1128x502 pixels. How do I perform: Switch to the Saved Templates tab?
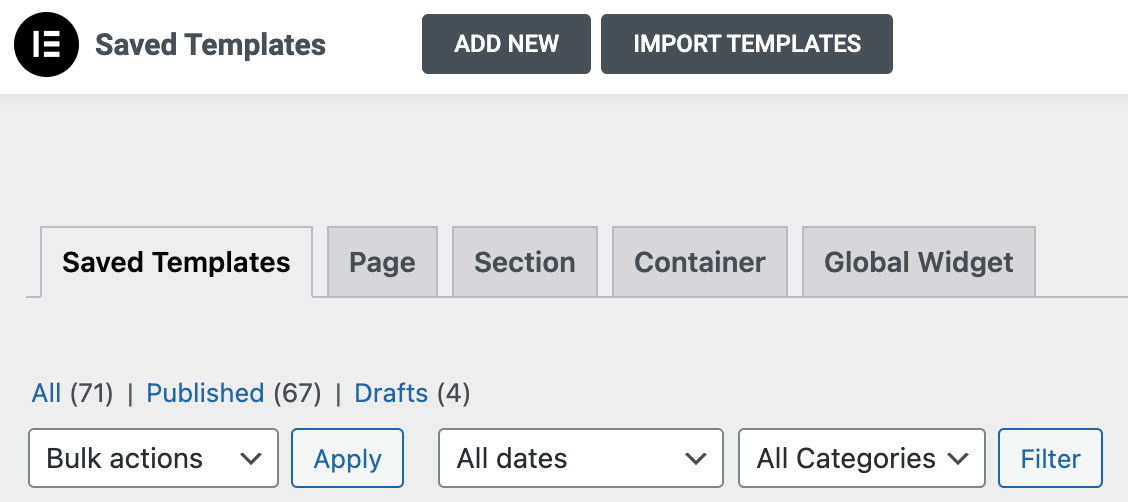[176, 262]
